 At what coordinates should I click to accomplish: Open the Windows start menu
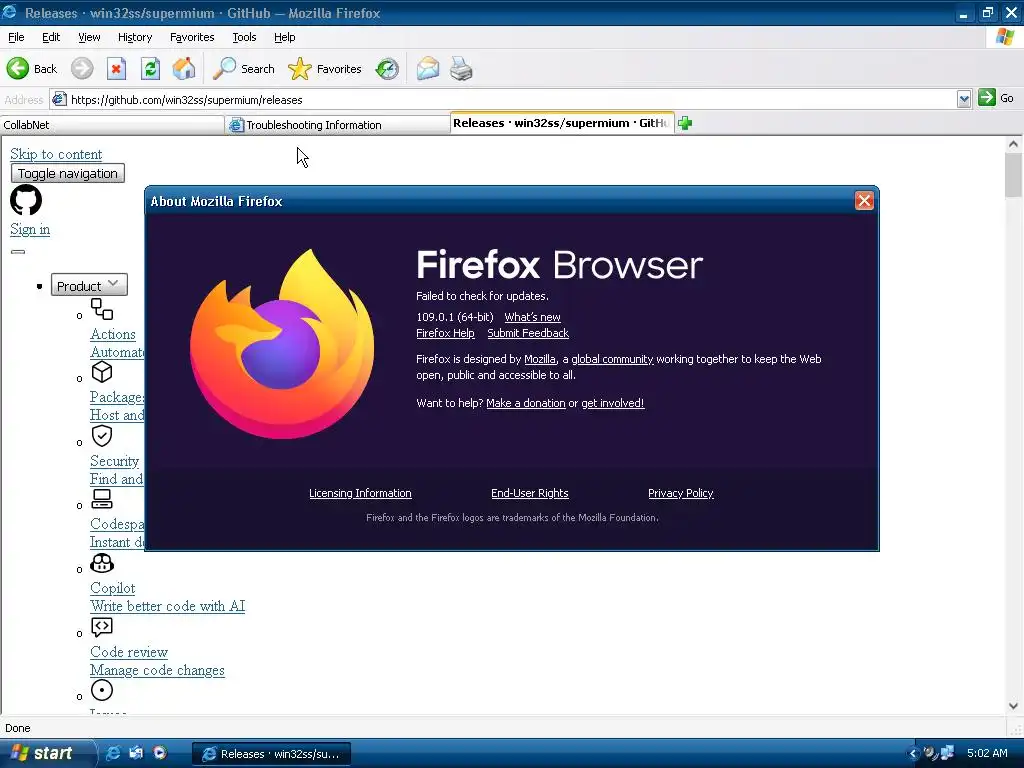pos(44,753)
